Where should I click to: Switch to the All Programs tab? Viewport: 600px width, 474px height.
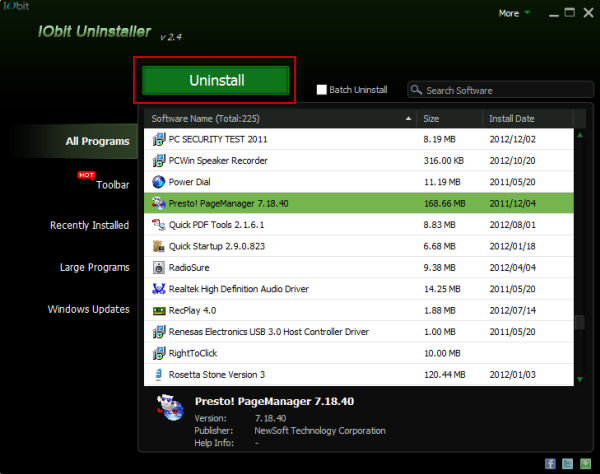click(97, 142)
